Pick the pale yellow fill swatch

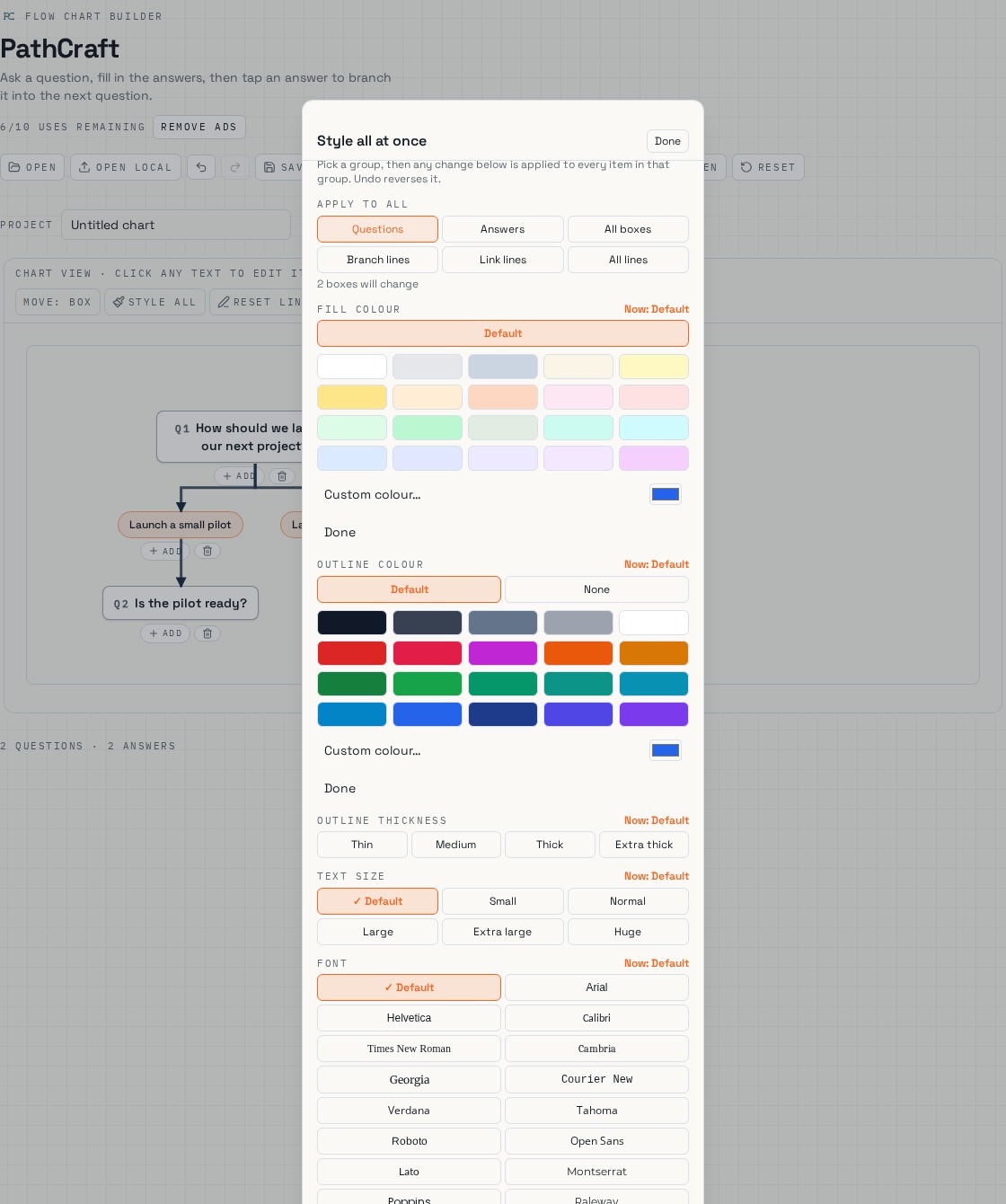tap(654, 367)
